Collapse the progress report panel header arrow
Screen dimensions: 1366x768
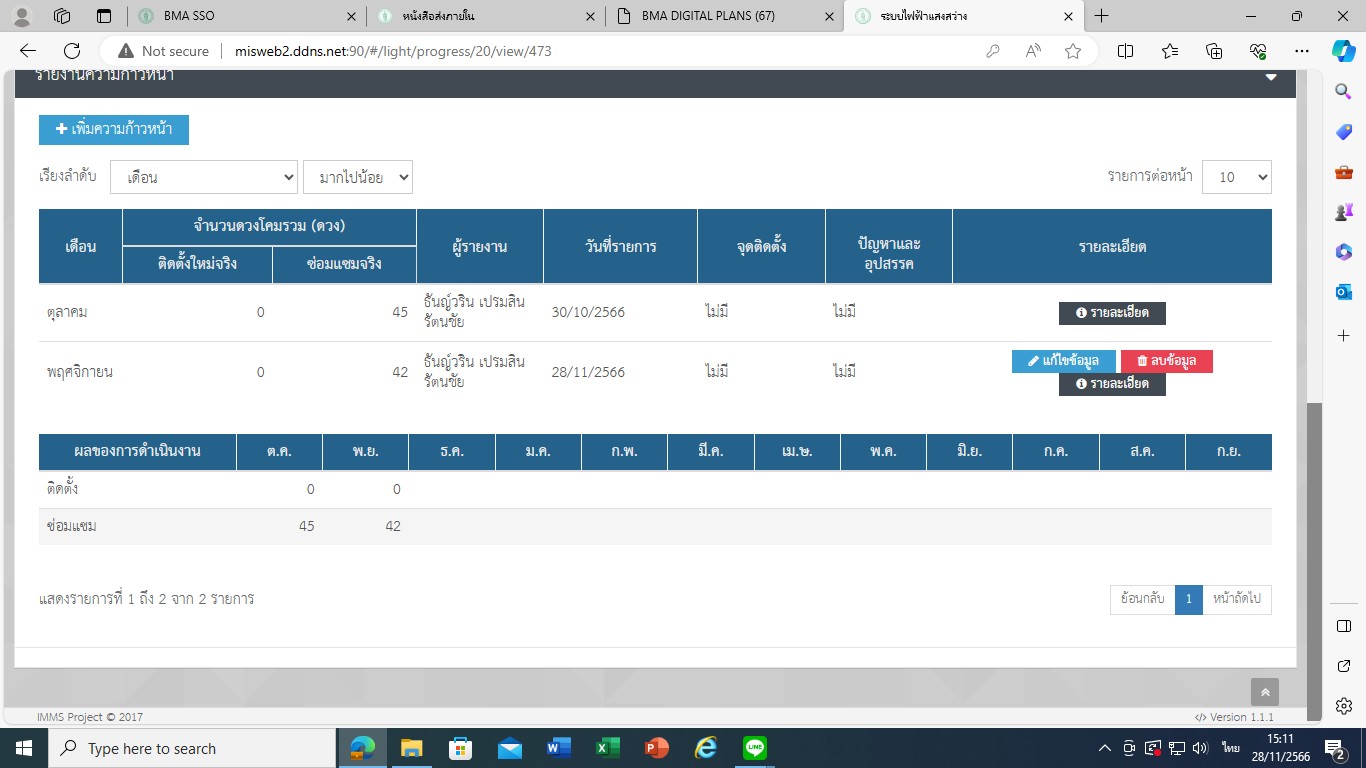tap(1271, 77)
